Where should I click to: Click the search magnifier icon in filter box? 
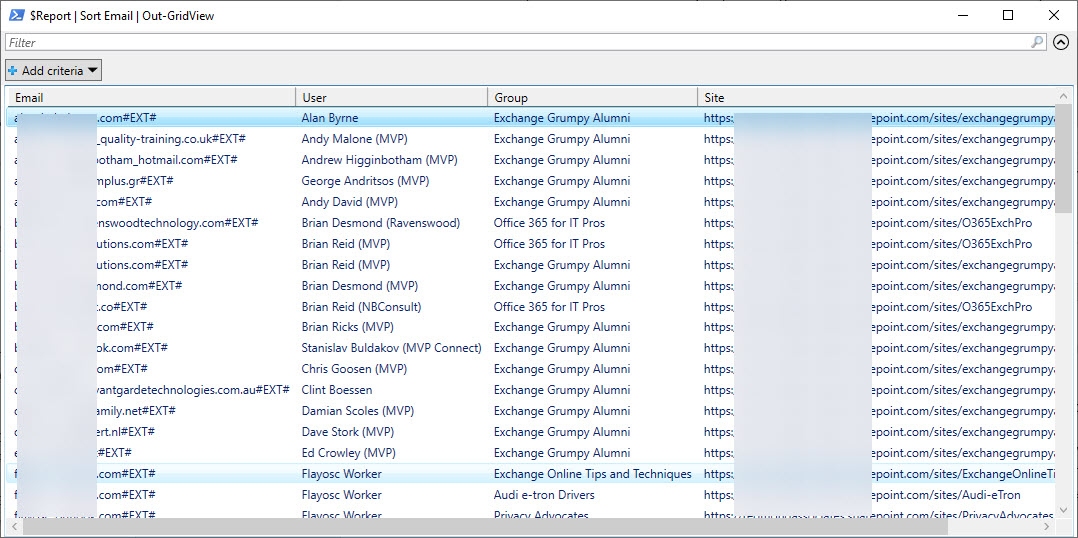tap(1037, 42)
